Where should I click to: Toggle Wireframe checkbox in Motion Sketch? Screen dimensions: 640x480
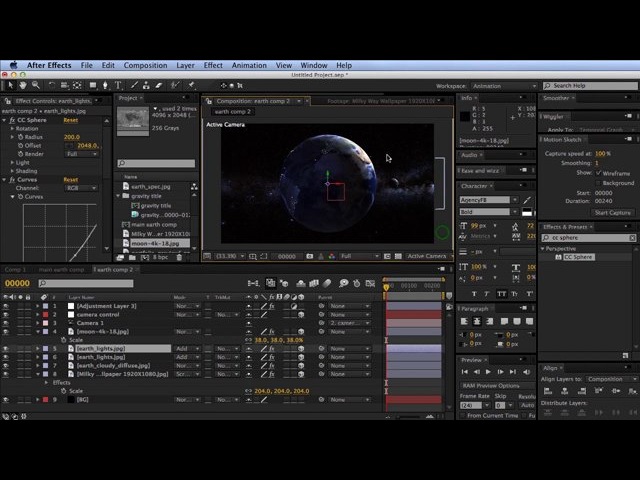pyautogui.click(x=599, y=173)
